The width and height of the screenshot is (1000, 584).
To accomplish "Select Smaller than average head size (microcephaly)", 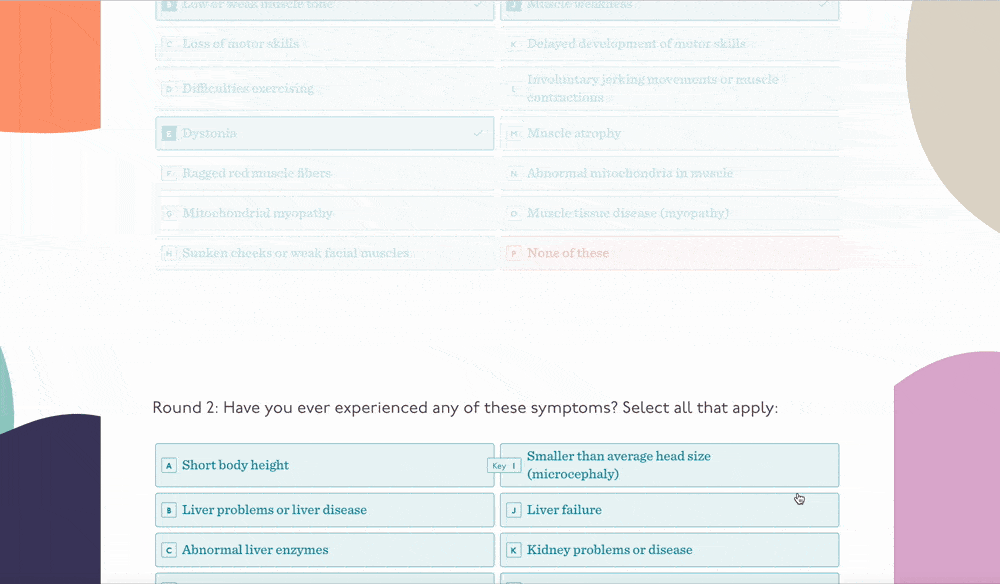I will pyautogui.click(x=669, y=465).
